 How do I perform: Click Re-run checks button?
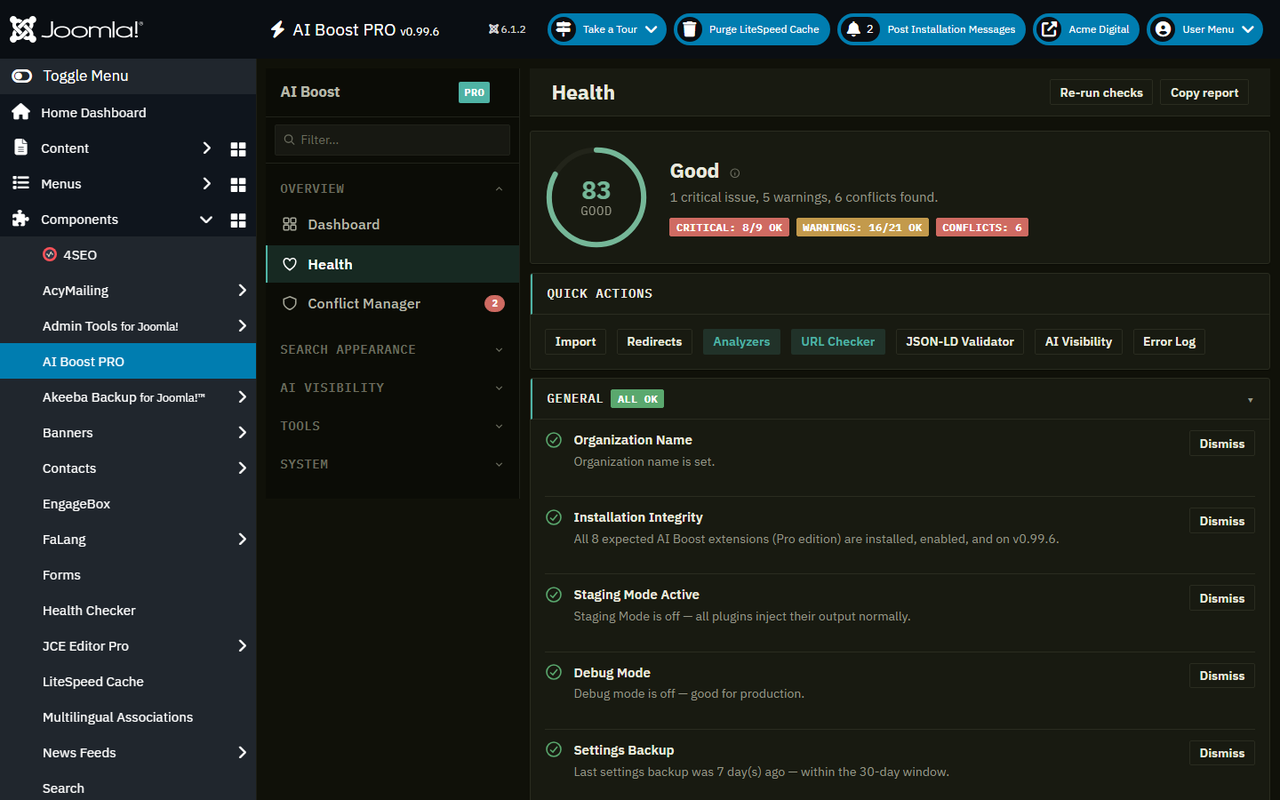1101,92
